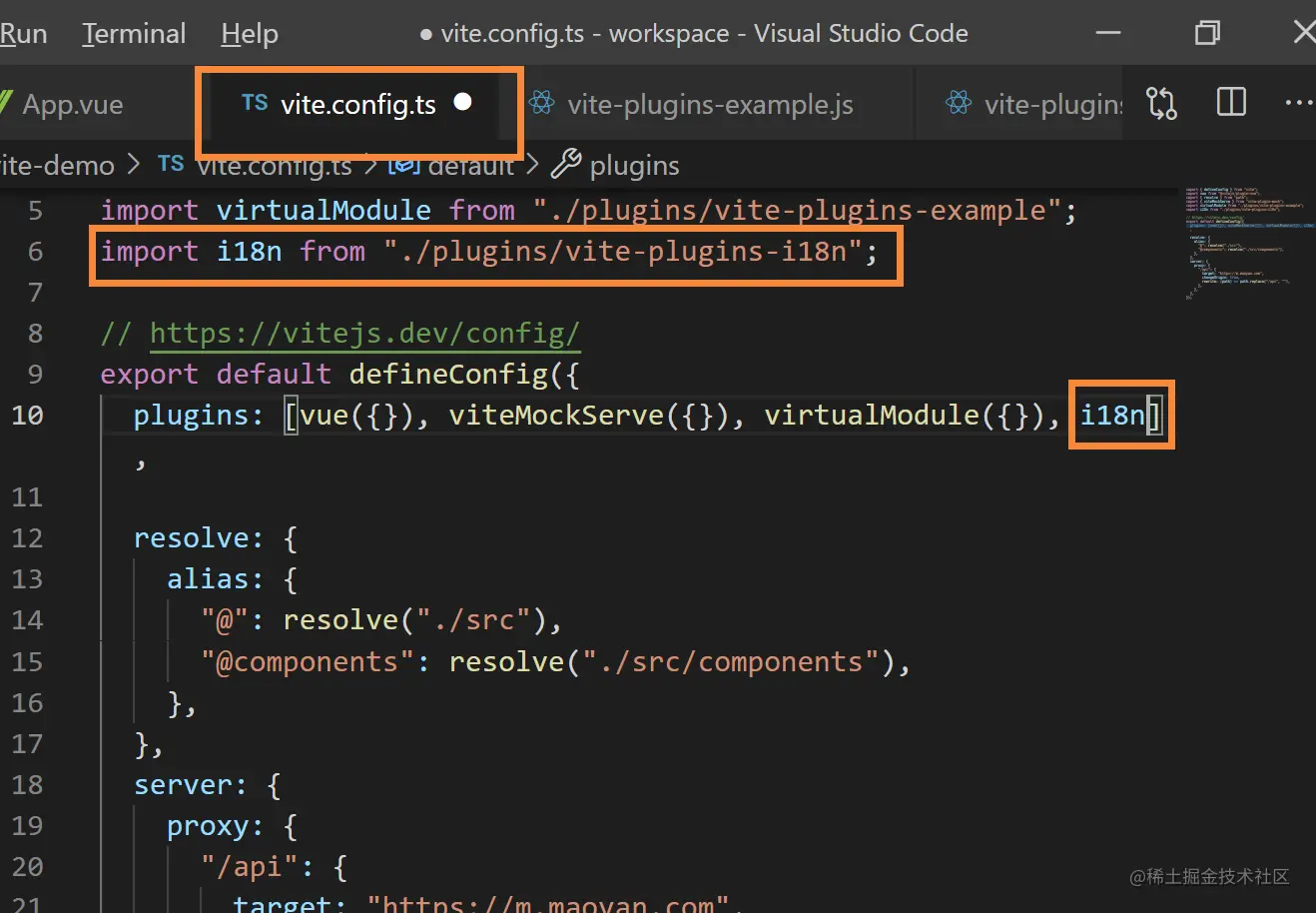Open Changes using the compare icon

[x=1162, y=103]
